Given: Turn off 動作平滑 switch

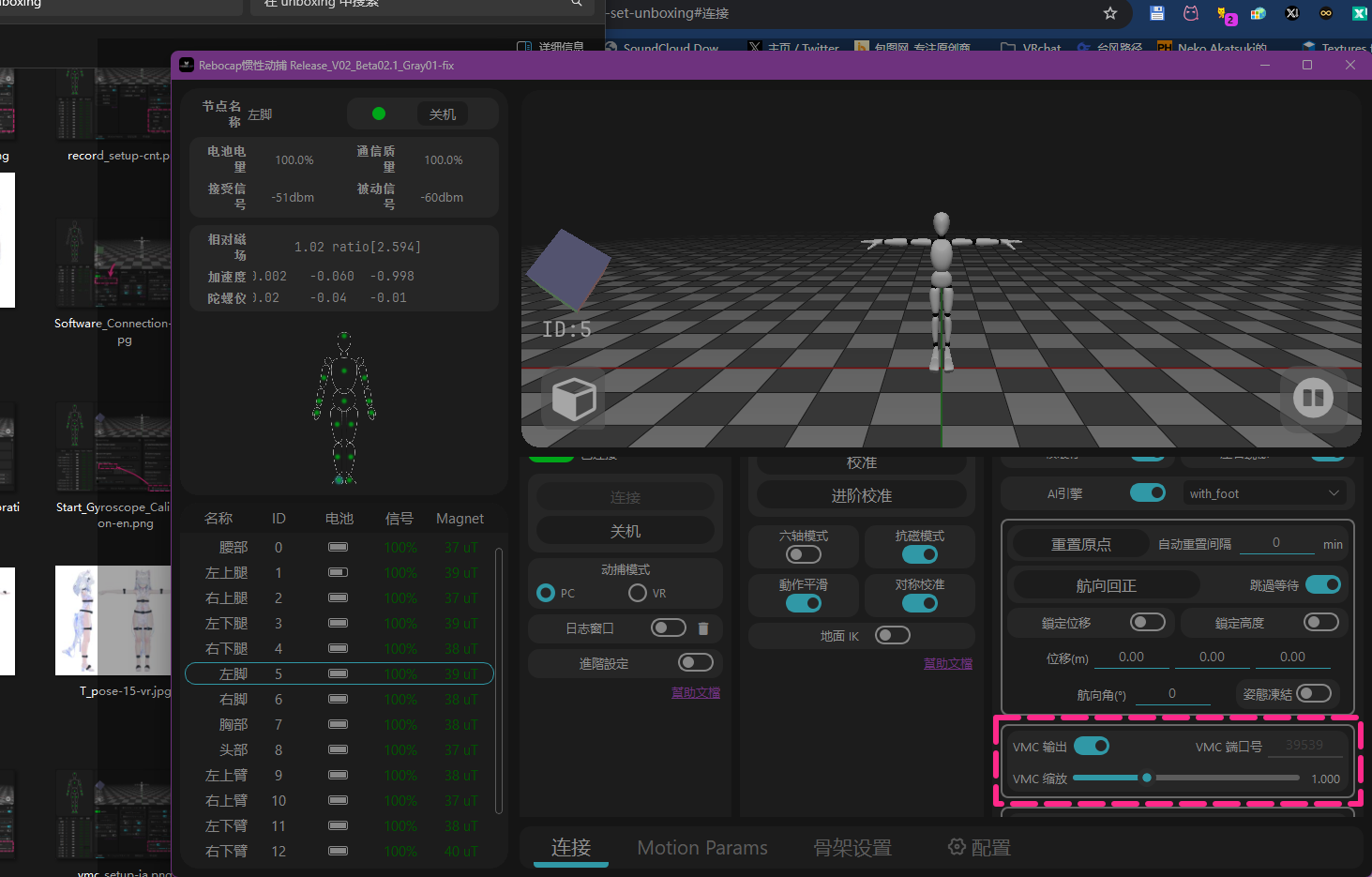Looking at the screenshot, I should click(x=804, y=603).
